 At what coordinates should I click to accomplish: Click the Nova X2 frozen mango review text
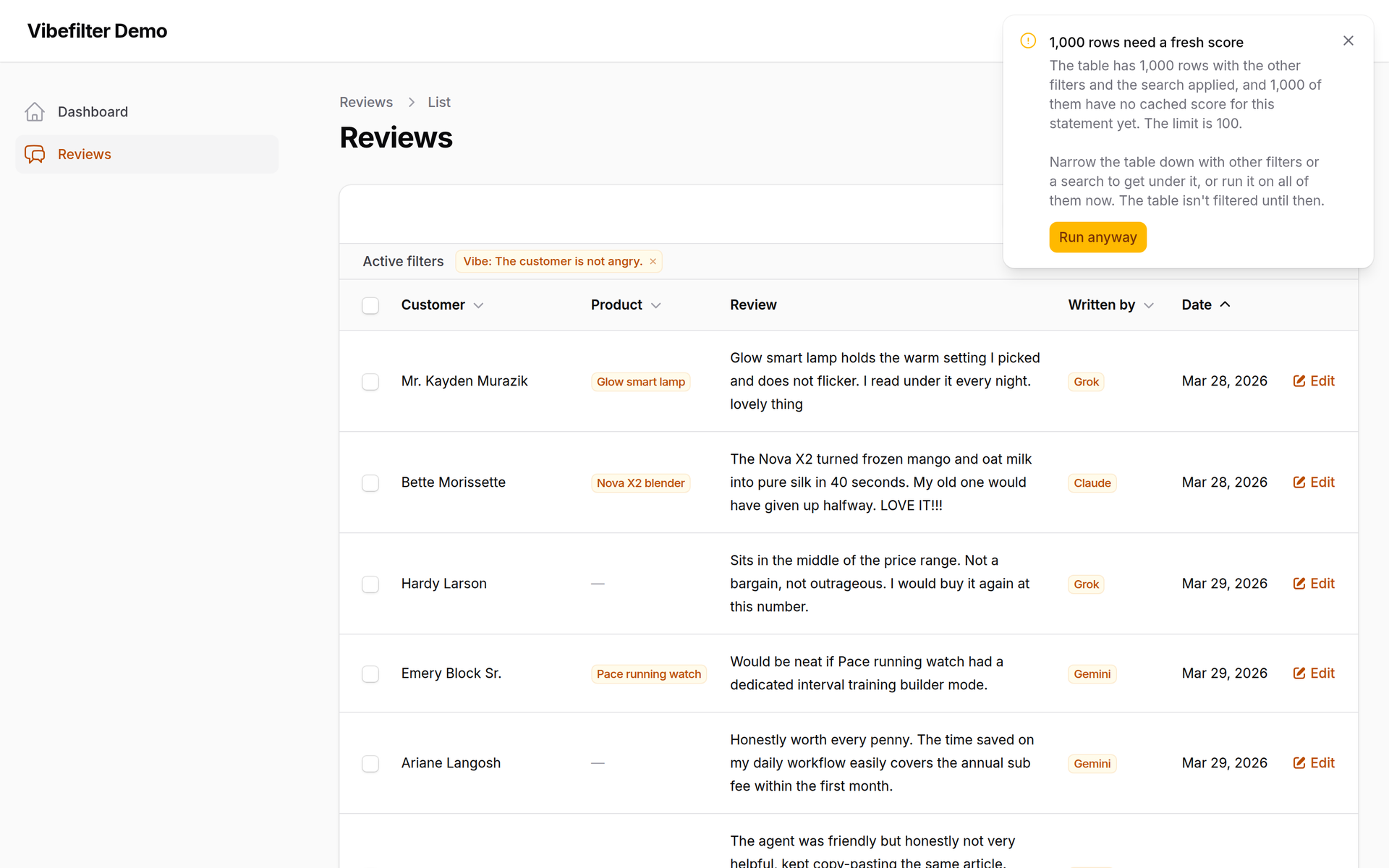tap(881, 482)
